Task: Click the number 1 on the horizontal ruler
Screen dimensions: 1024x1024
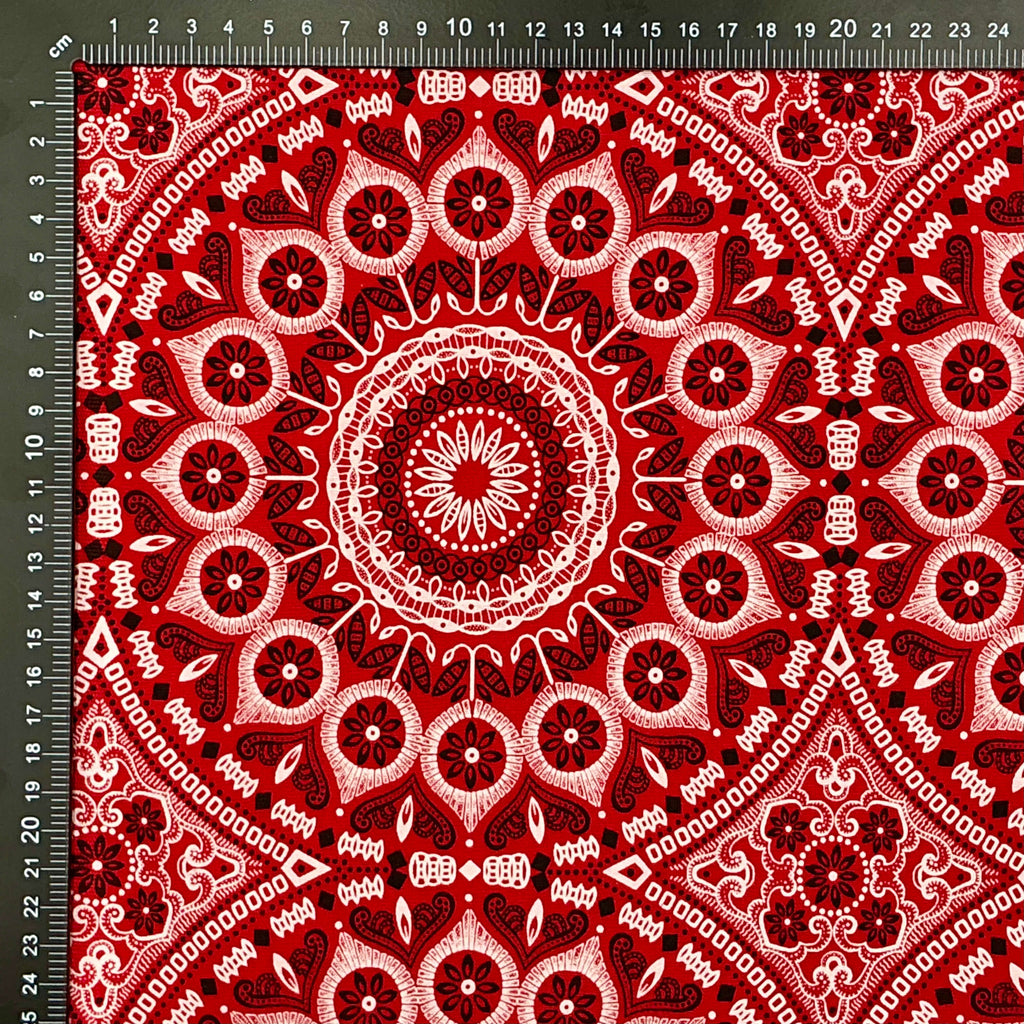Action: [114, 27]
